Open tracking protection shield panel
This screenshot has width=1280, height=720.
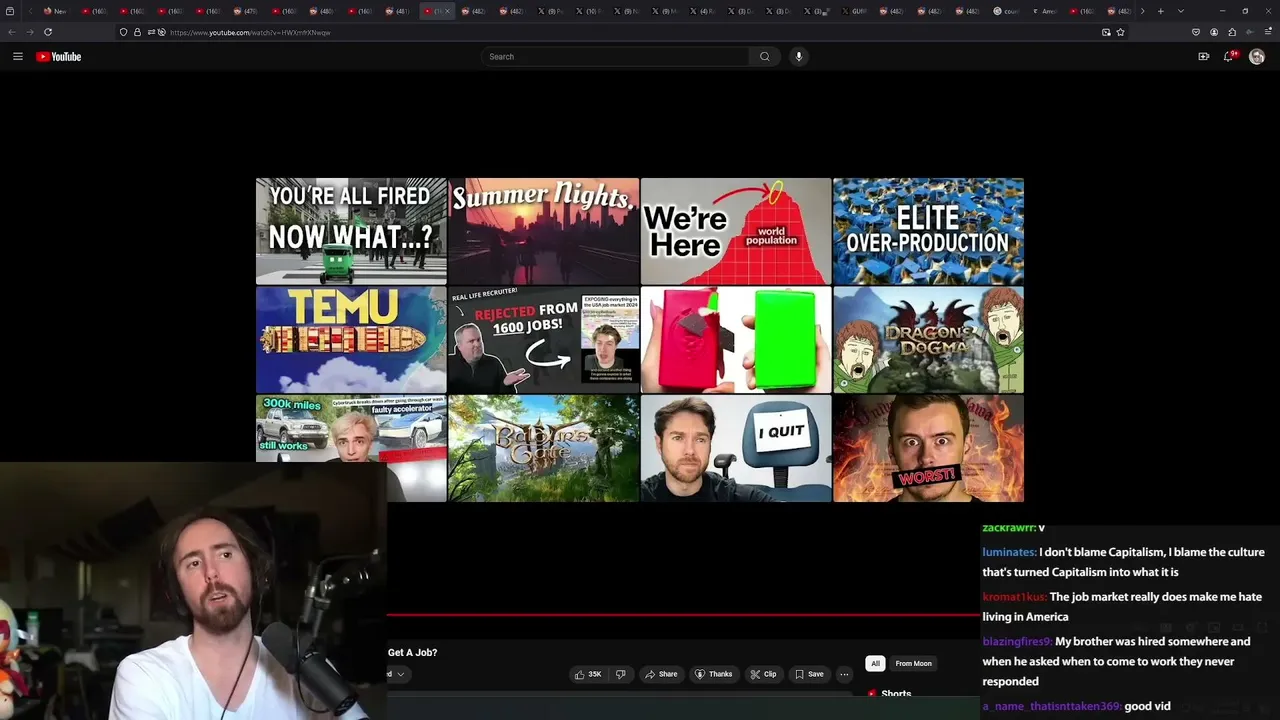[123, 32]
